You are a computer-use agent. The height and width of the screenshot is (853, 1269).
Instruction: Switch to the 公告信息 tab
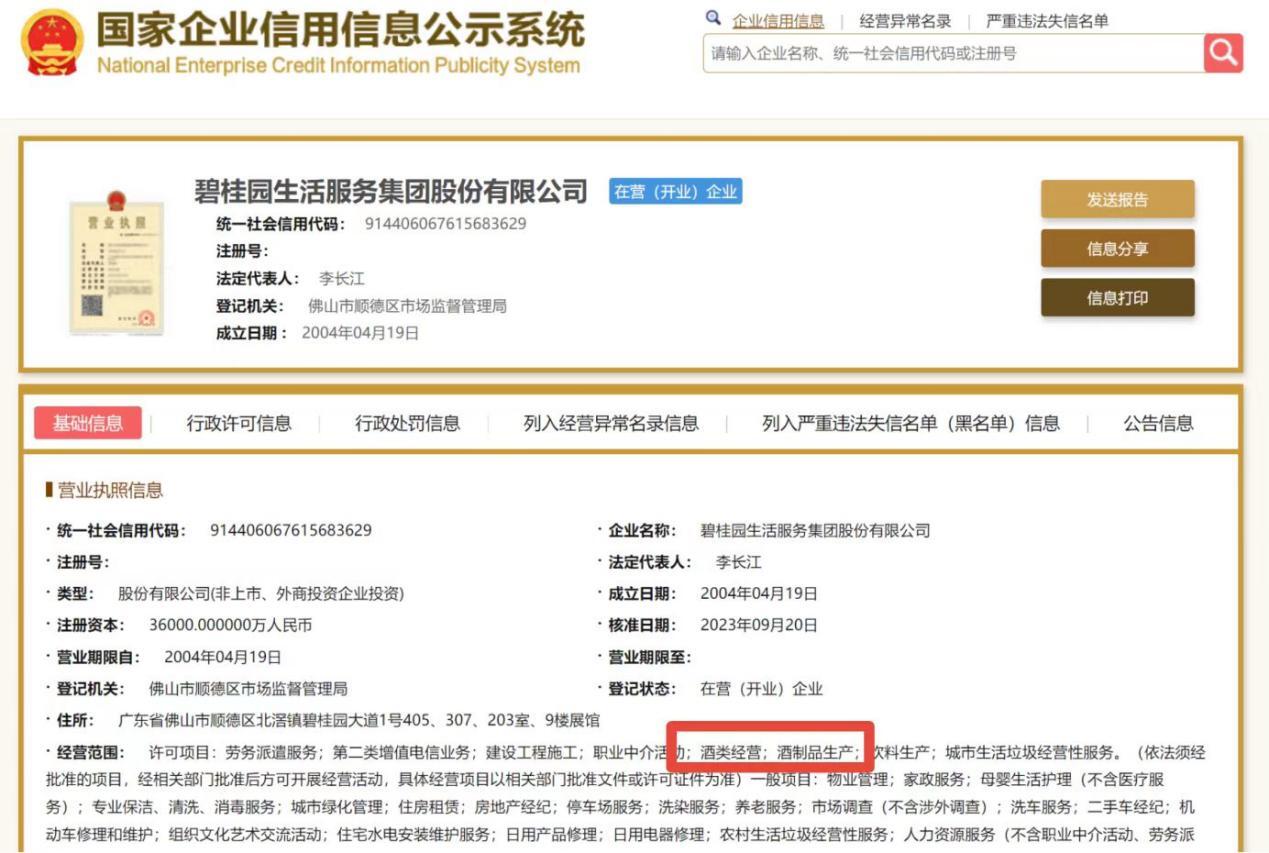(x=1158, y=423)
